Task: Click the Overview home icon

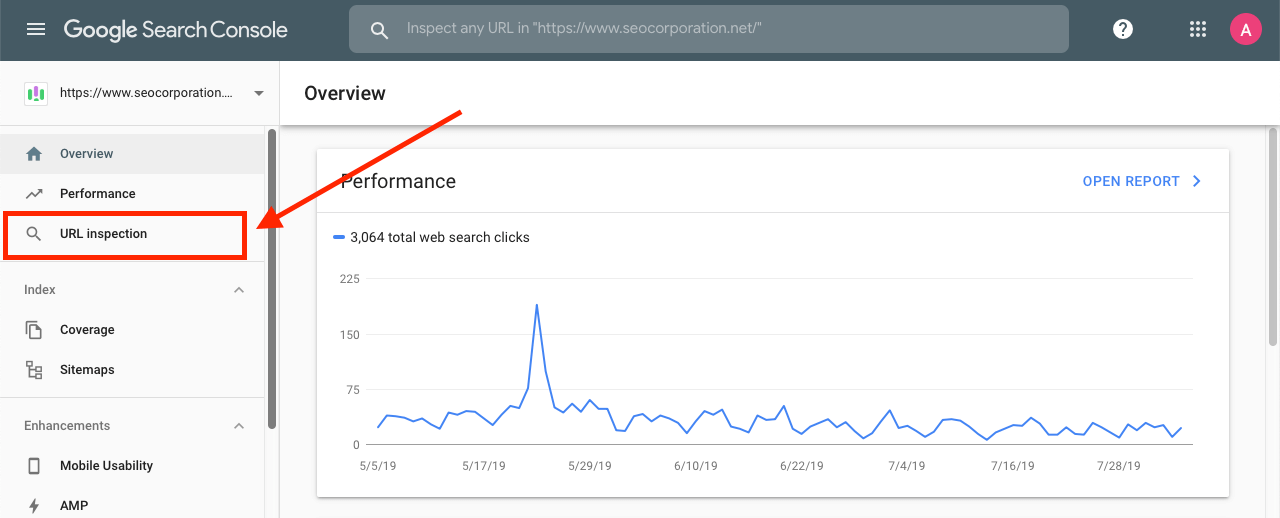Action: pos(34,154)
